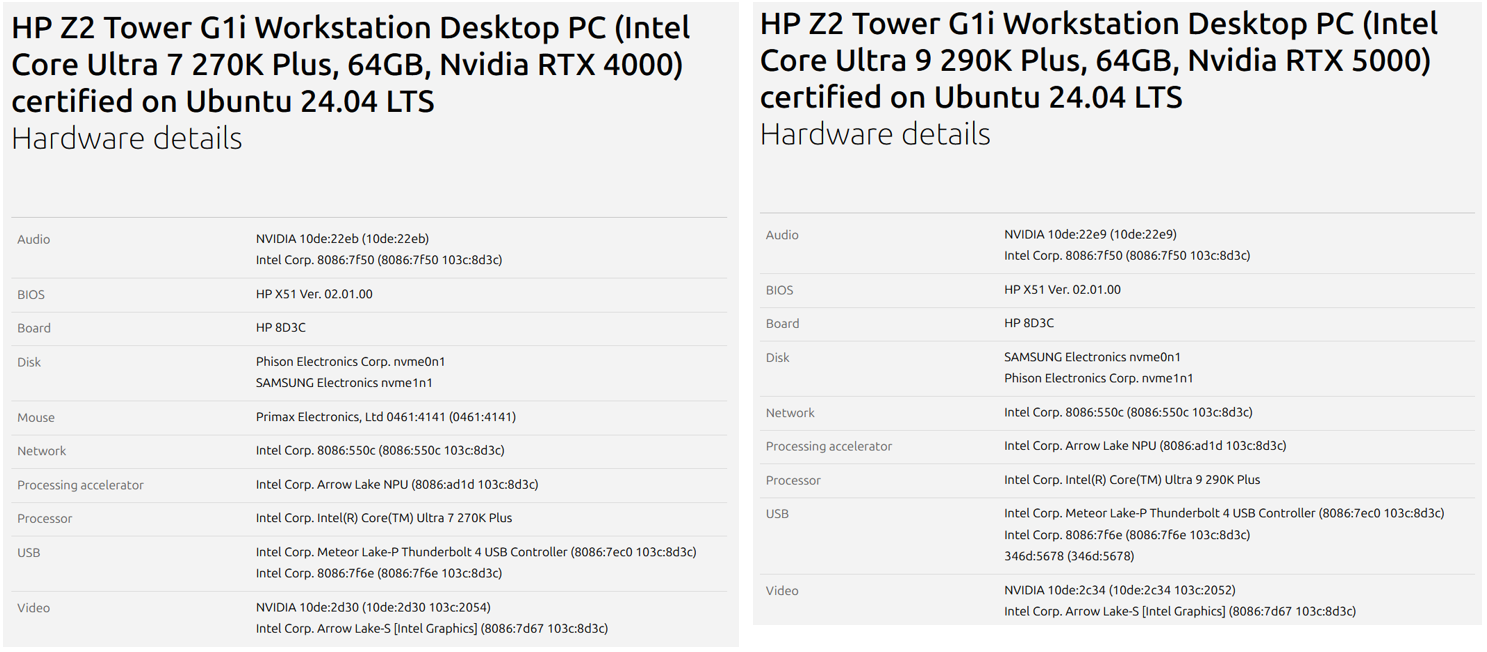This screenshot has height=652, width=1487.
Task: Click 'Processing accelerator' label on RTX 5000 page
Action: [829, 447]
